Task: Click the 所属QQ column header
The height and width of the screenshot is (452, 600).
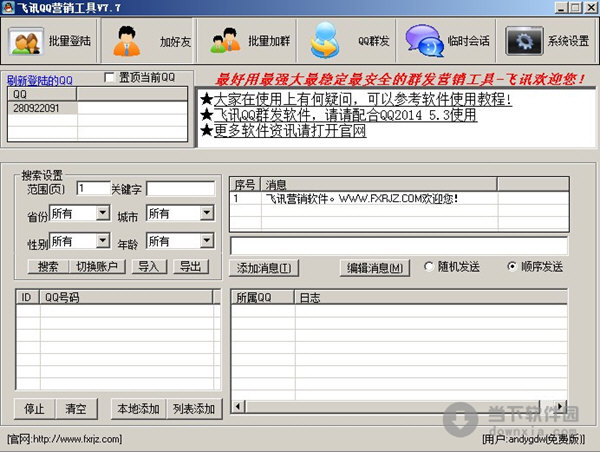Action: point(262,297)
